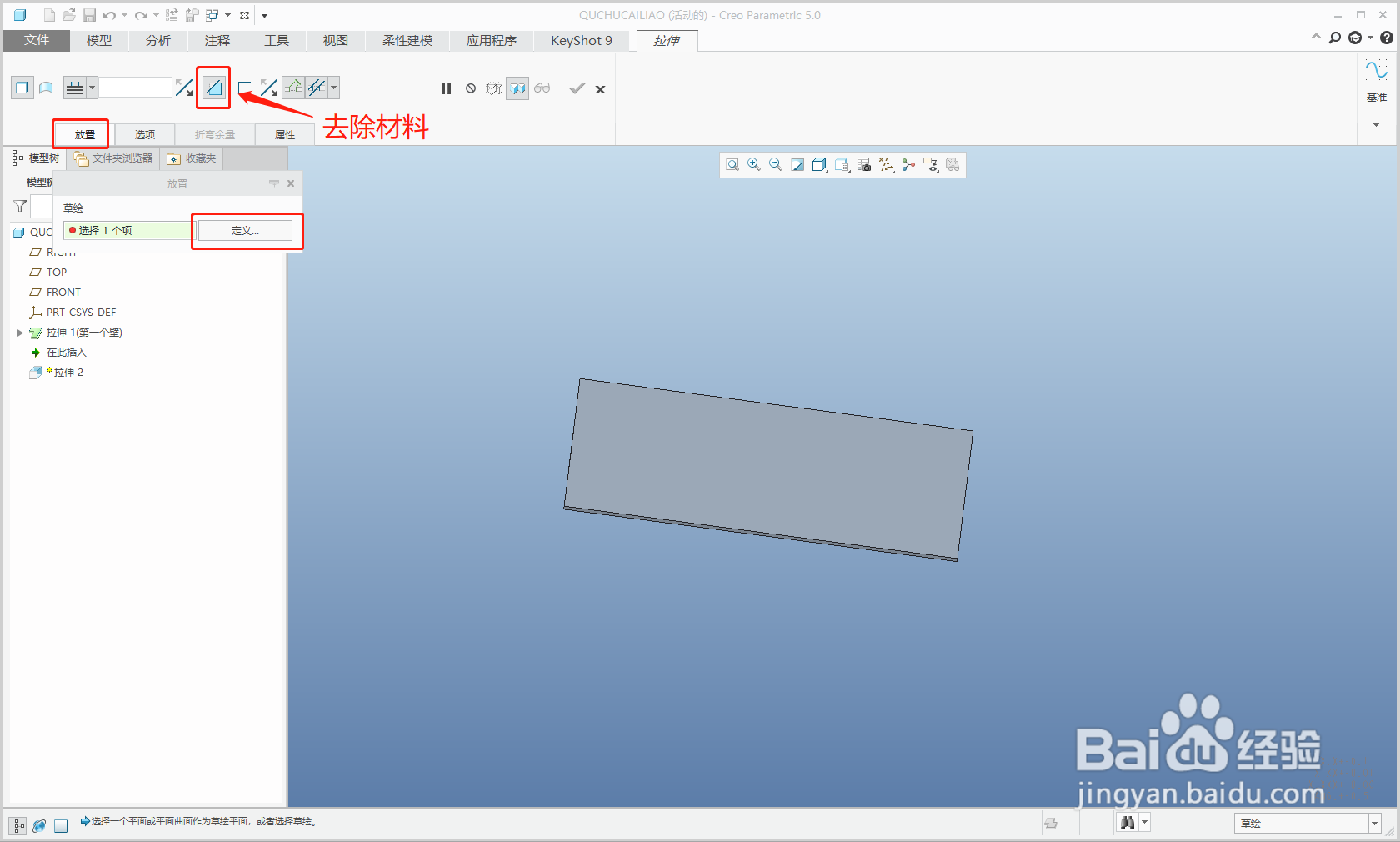Click the 定义... define sketch button
The image size is (1400, 842).
pos(245,230)
